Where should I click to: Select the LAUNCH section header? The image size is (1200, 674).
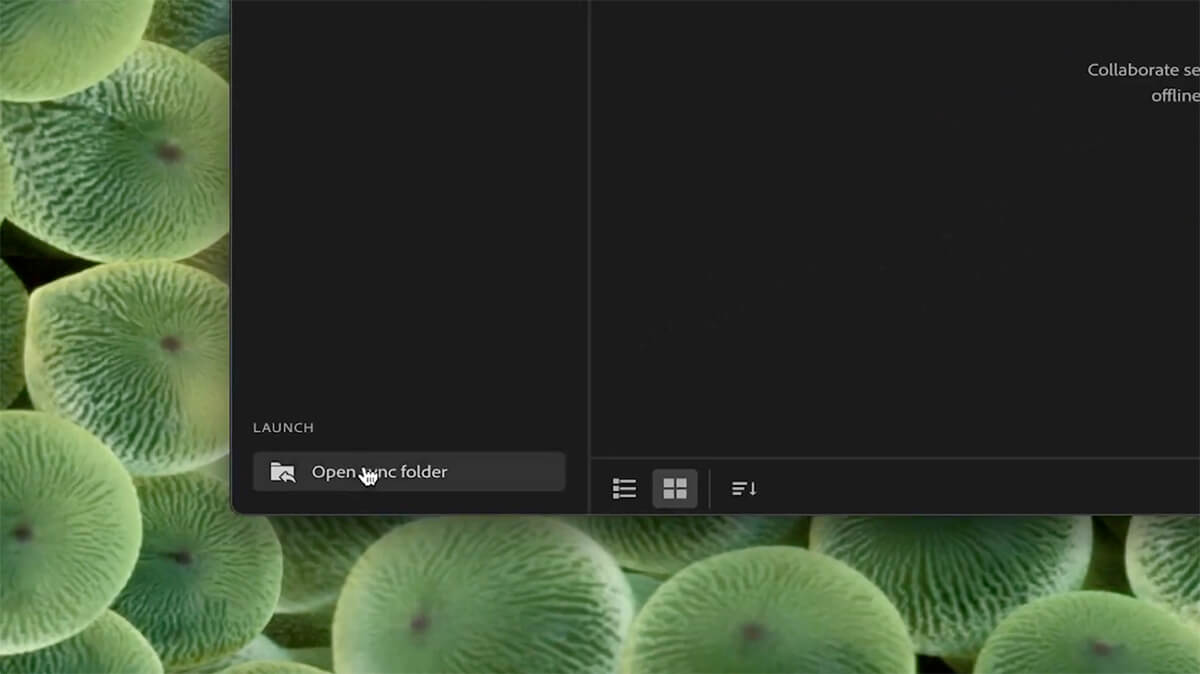pos(283,427)
